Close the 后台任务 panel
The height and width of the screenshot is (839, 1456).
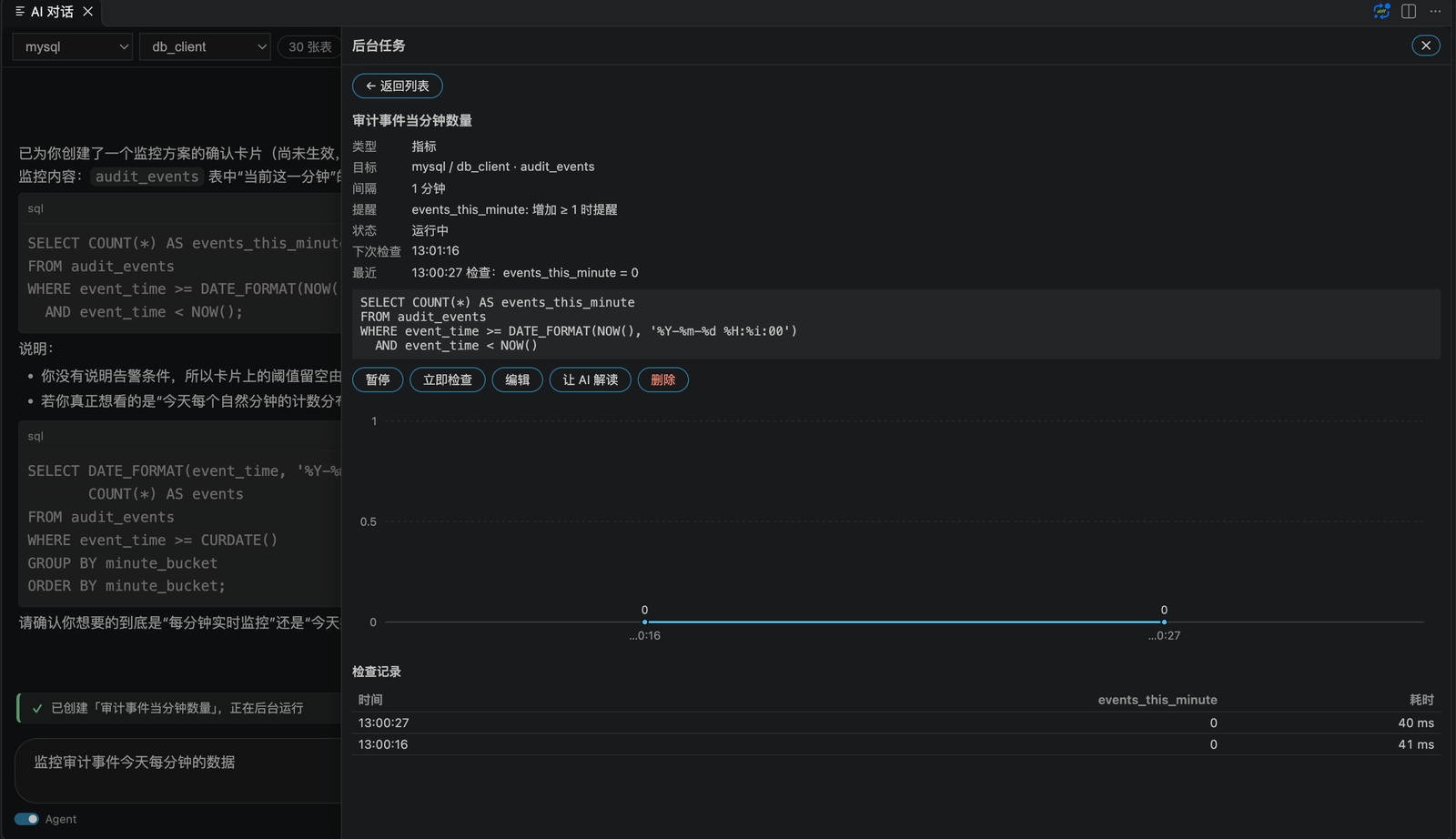(1426, 45)
